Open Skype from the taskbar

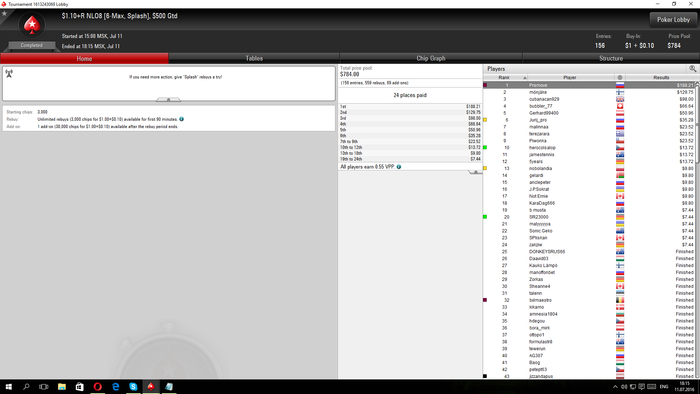click(133, 386)
